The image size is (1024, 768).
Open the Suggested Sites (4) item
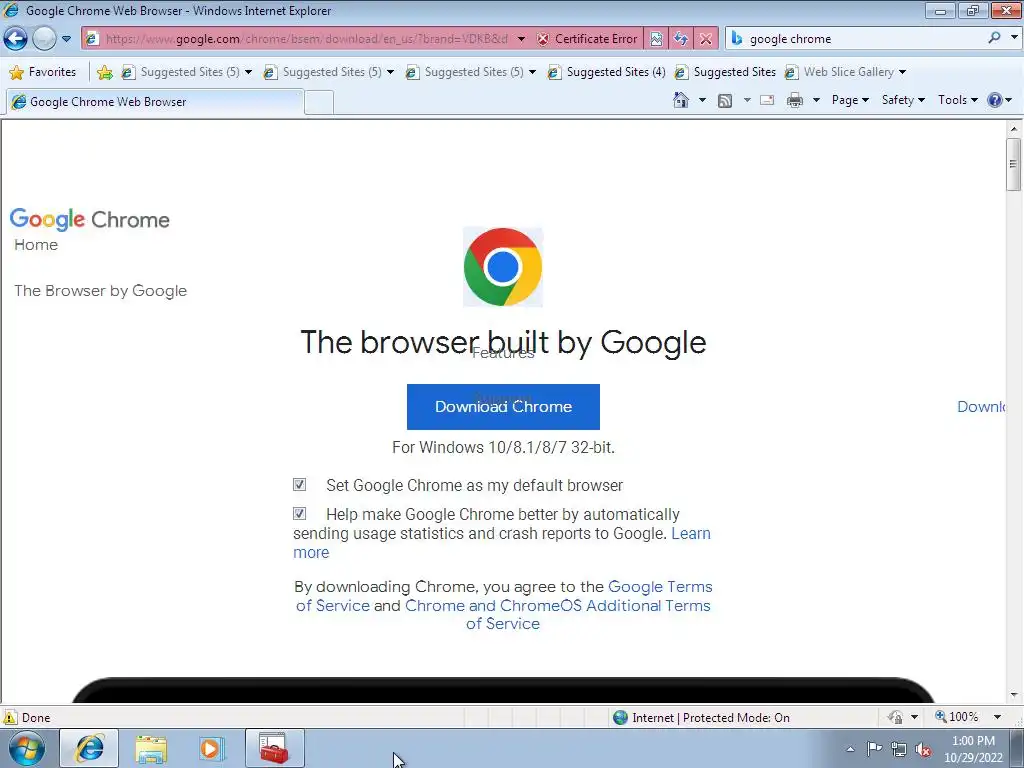607,72
